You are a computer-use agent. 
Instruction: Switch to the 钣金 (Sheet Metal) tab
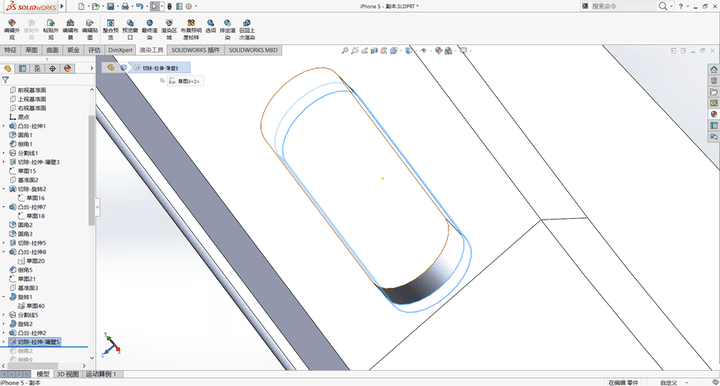(x=73, y=50)
